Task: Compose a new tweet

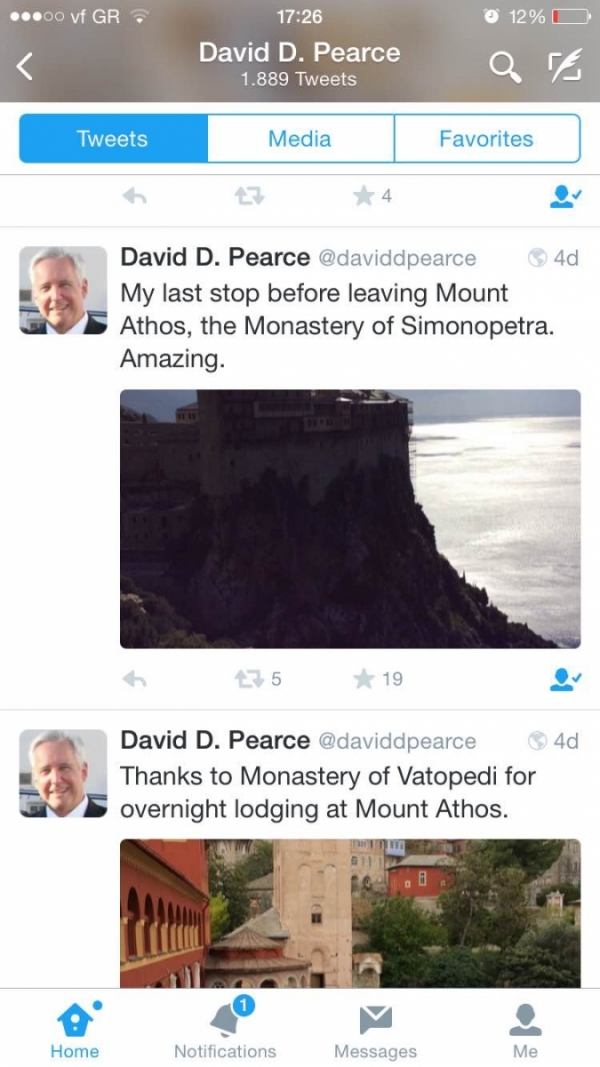Action: [x=565, y=67]
